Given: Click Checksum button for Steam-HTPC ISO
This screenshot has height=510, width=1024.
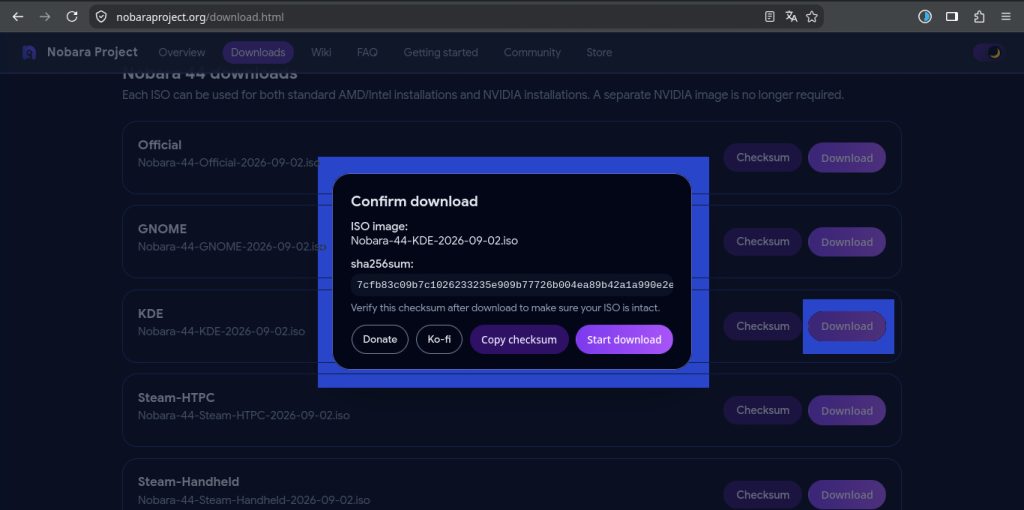Looking at the screenshot, I should pos(763,410).
